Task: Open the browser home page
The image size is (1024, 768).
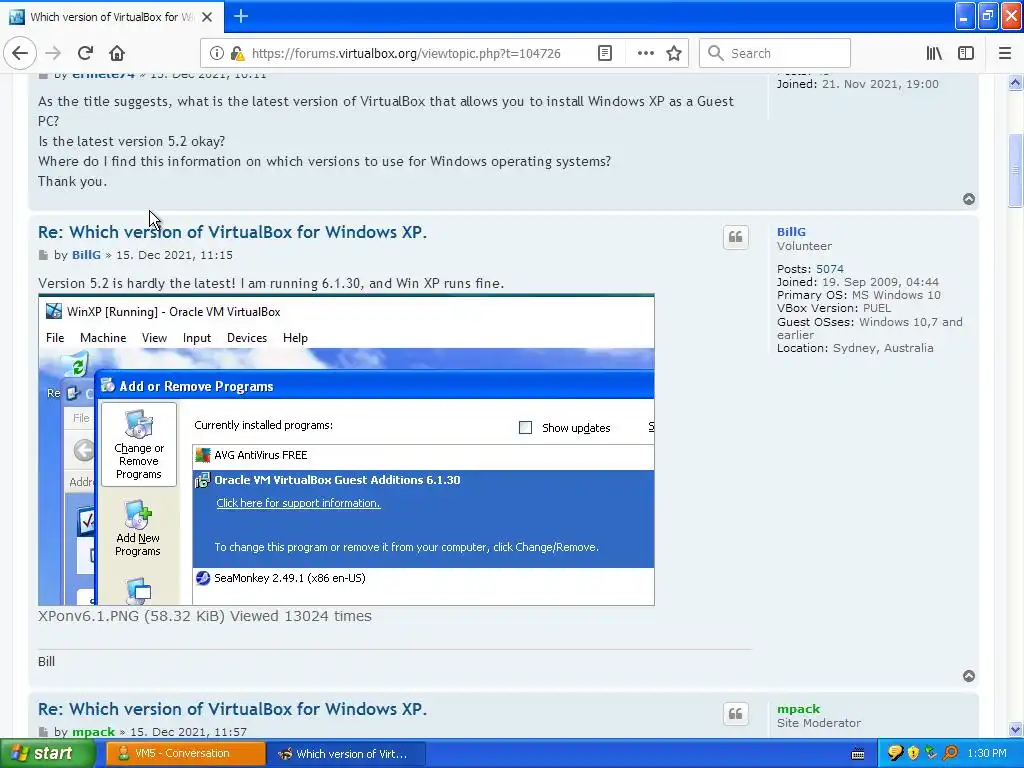Action: [117, 53]
